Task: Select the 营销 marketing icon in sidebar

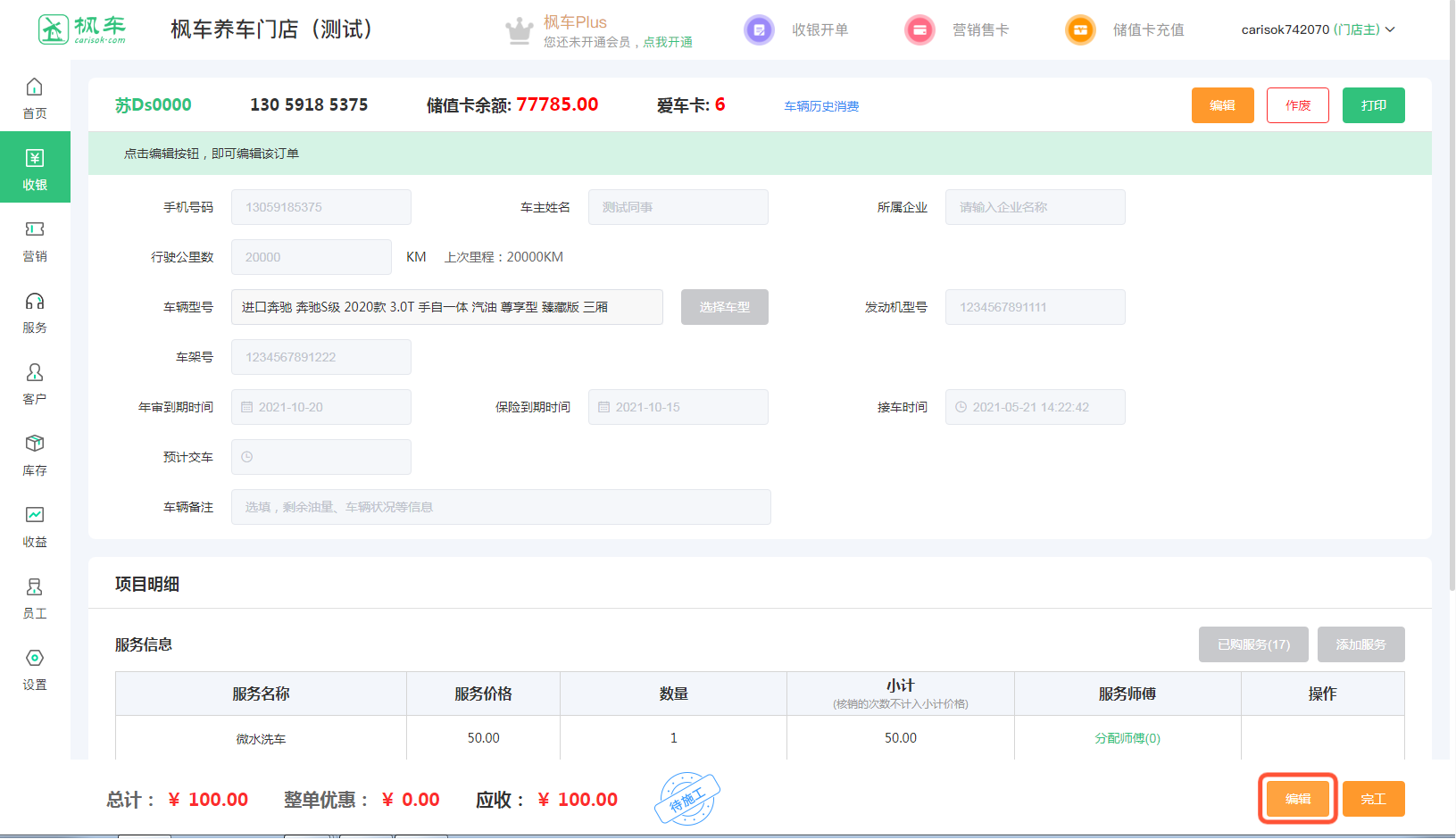Action: click(35, 230)
